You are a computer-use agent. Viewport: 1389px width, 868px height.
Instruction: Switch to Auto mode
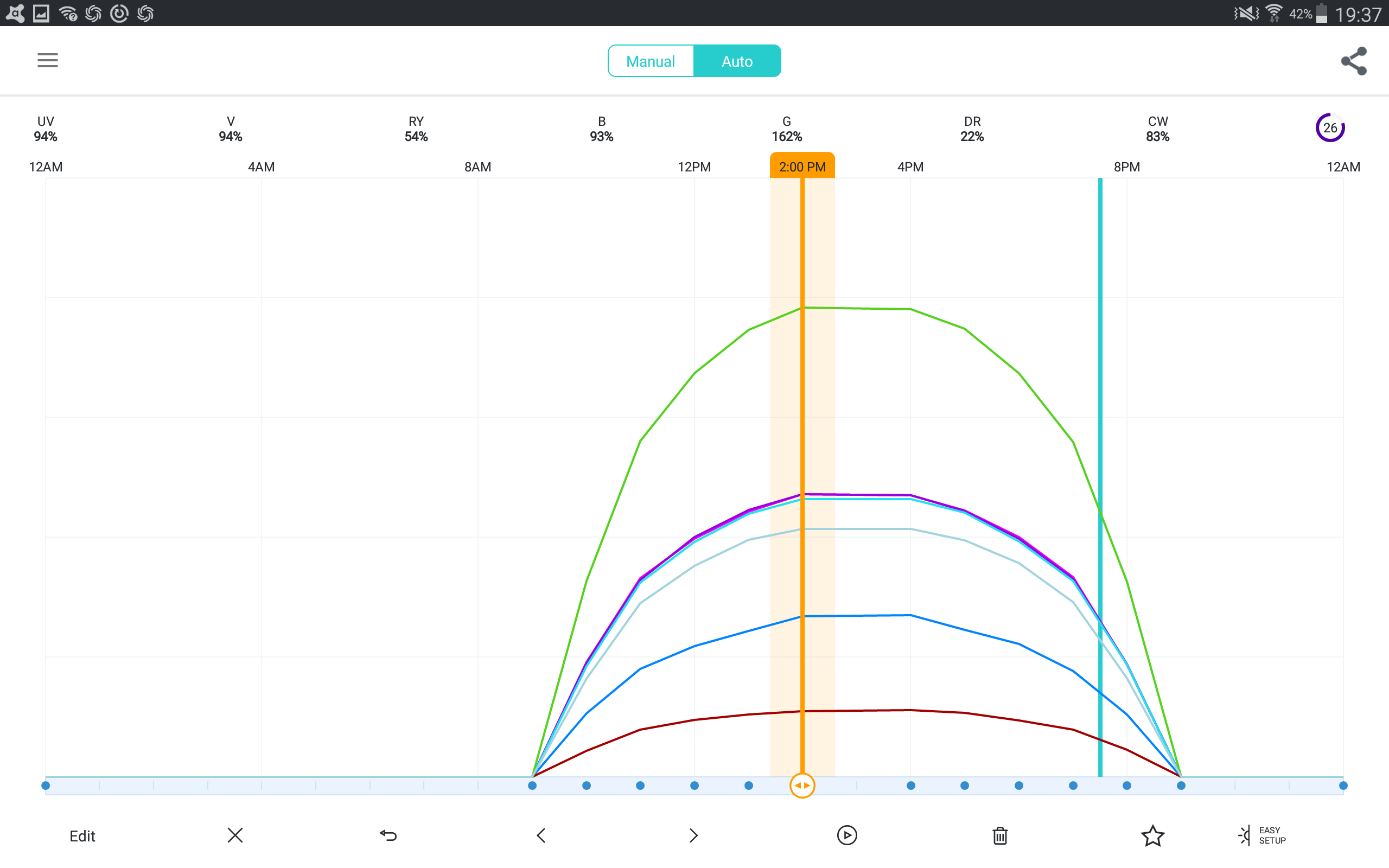737,61
